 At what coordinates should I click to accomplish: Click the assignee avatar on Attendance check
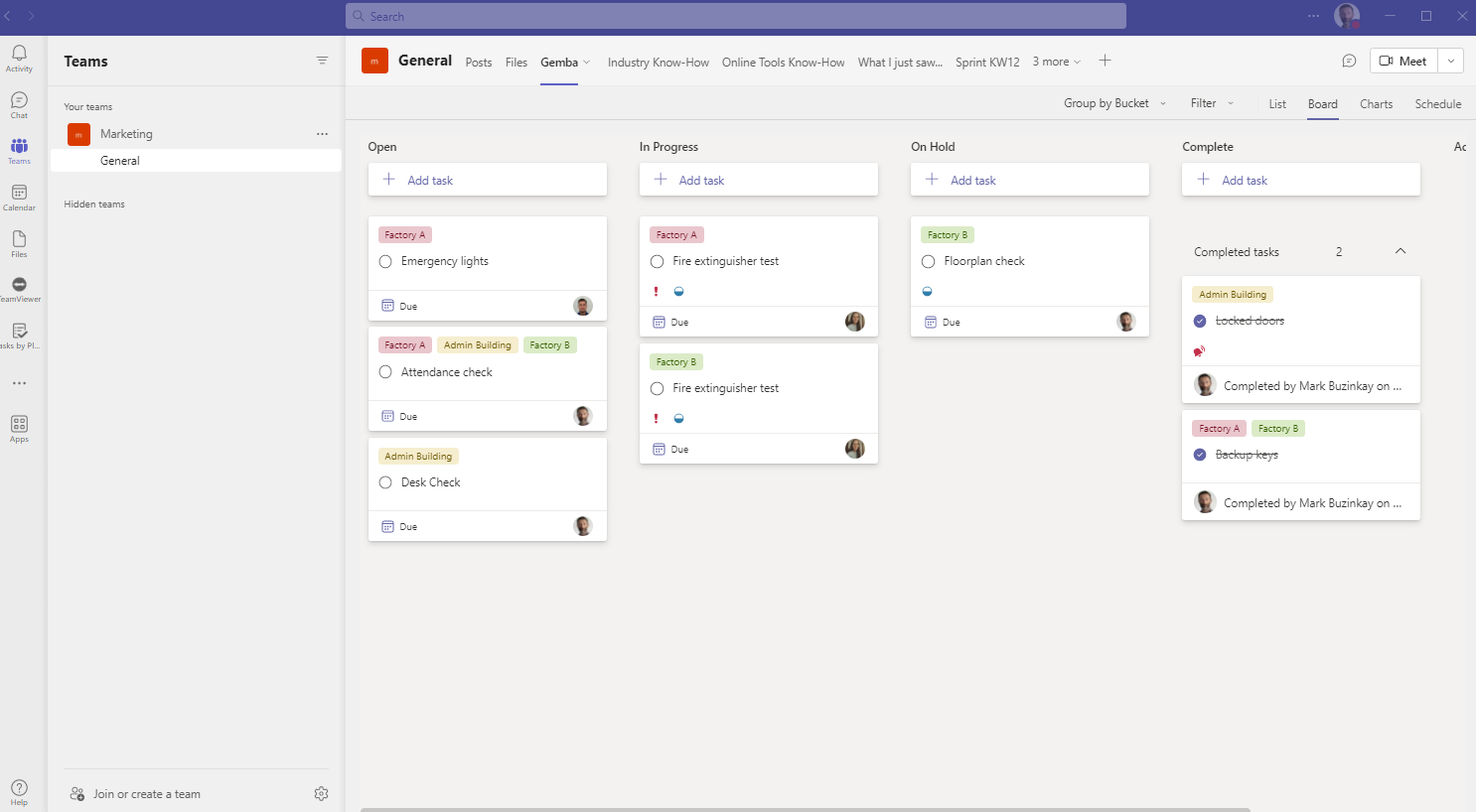[583, 416]
